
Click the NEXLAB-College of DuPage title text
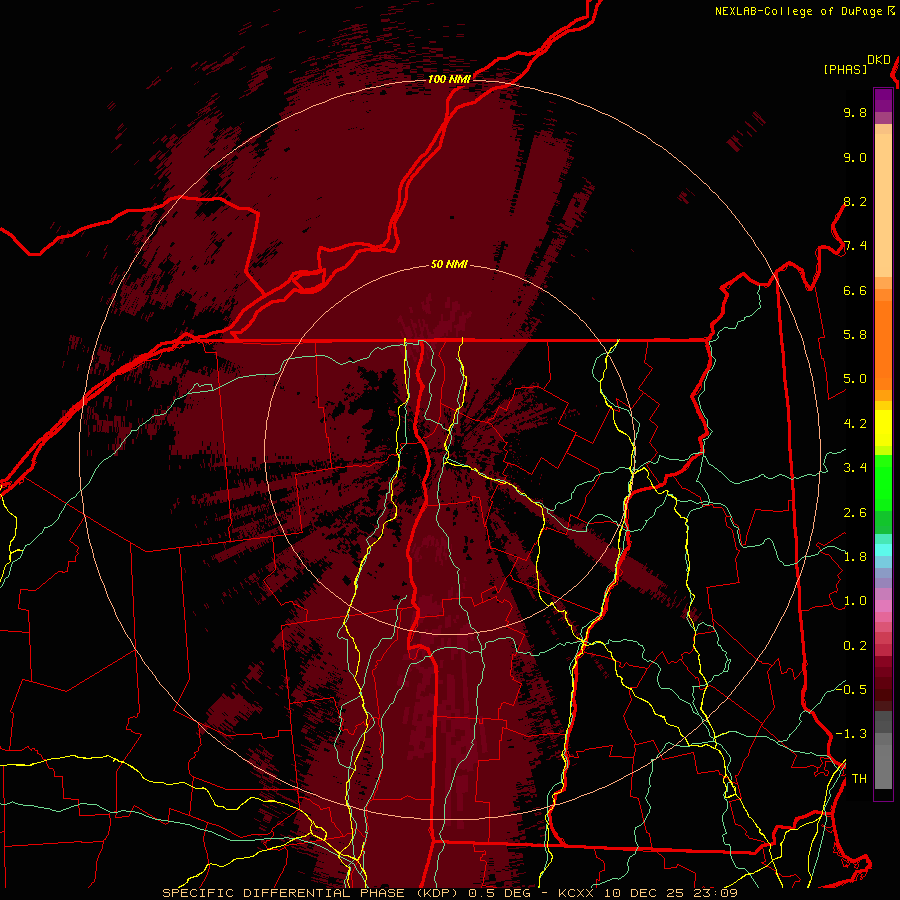point(800,11)
